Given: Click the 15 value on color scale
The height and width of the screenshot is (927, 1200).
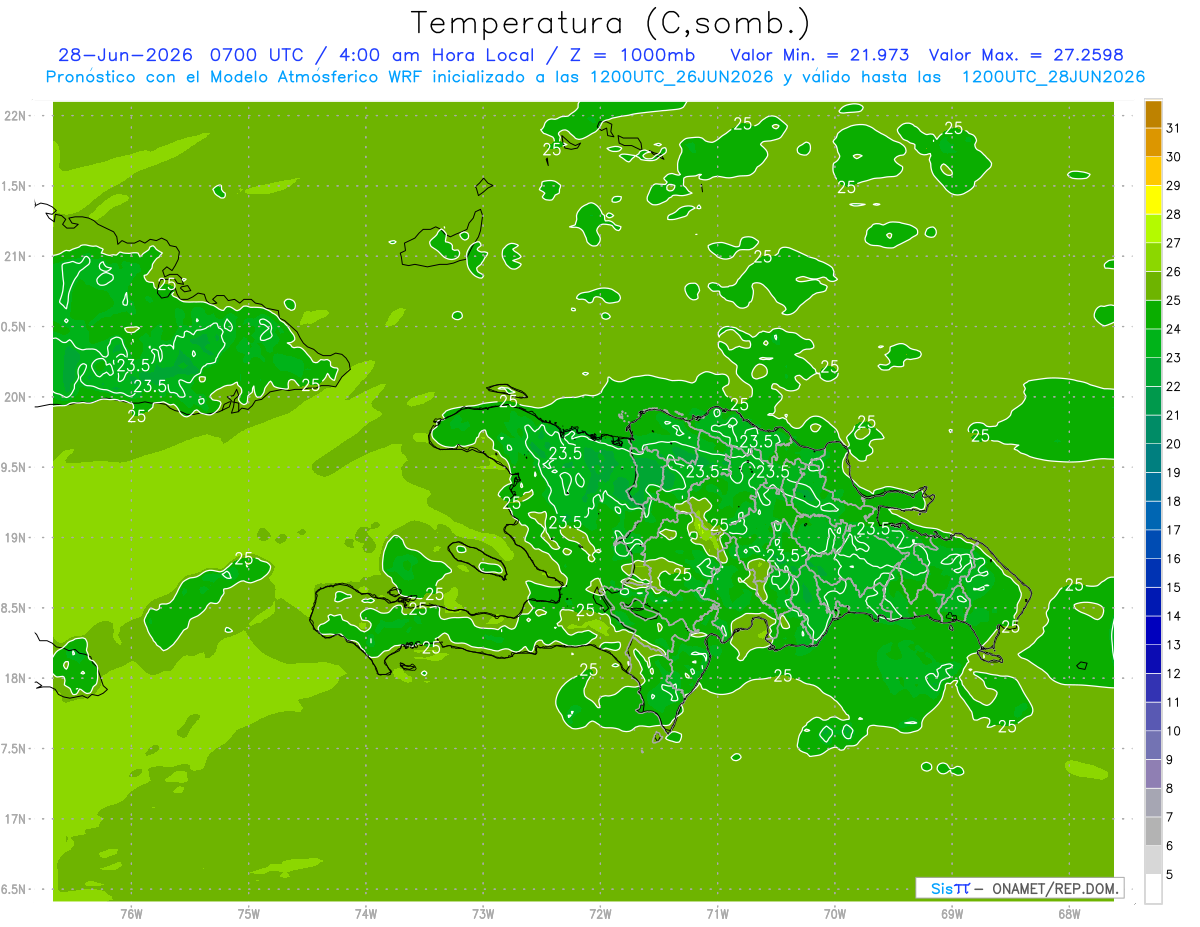Looking at the screenshot, I should tap(1174, 587).
